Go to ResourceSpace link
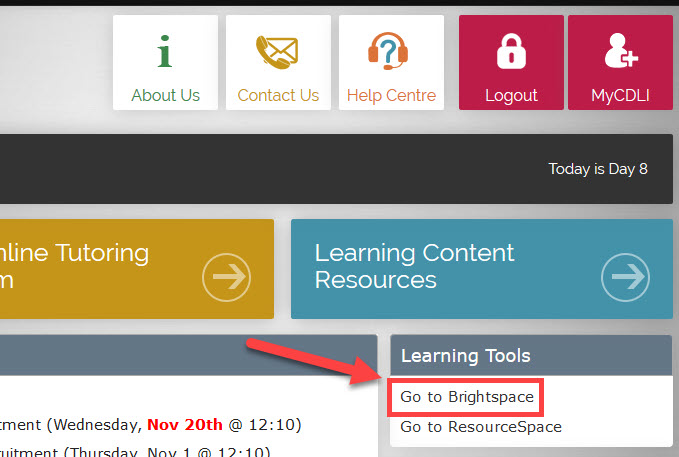This screenshot has height=457, width=679. pos(481,427)
